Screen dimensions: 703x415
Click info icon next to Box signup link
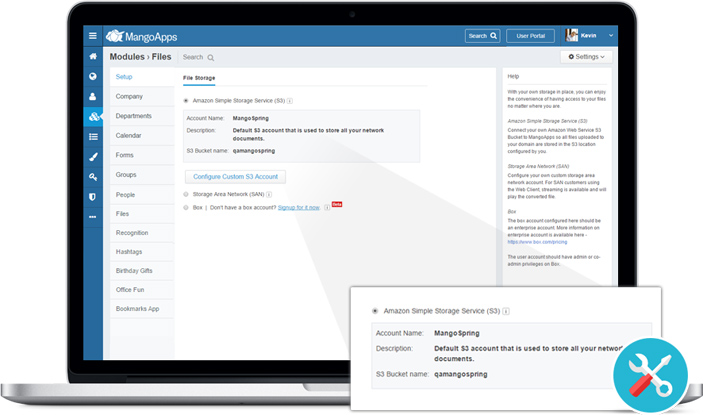point(327,208)
